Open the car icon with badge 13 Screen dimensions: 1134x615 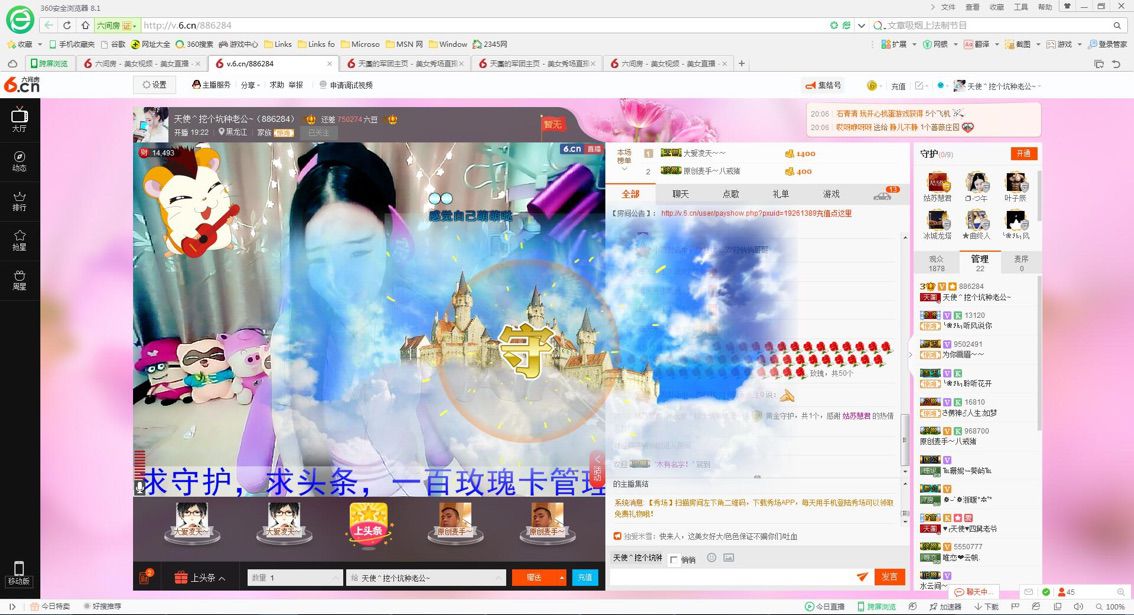click(x=884, y=193)
